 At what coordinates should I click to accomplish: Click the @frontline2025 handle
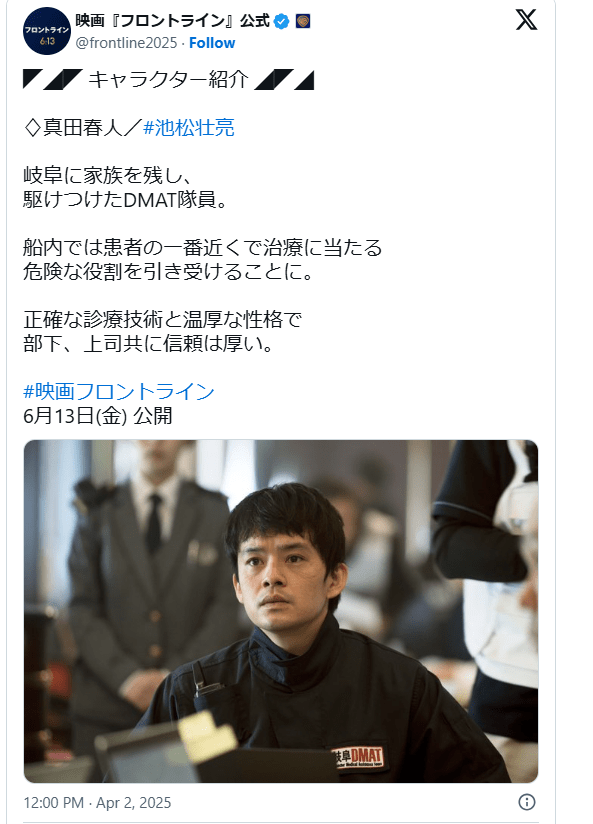(x=126, y=43)
